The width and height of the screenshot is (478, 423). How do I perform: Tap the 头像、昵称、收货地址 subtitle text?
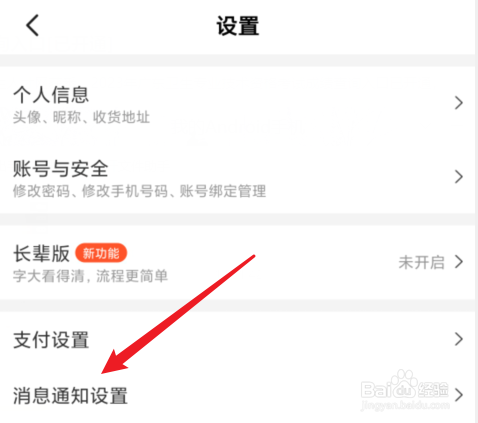81,117
